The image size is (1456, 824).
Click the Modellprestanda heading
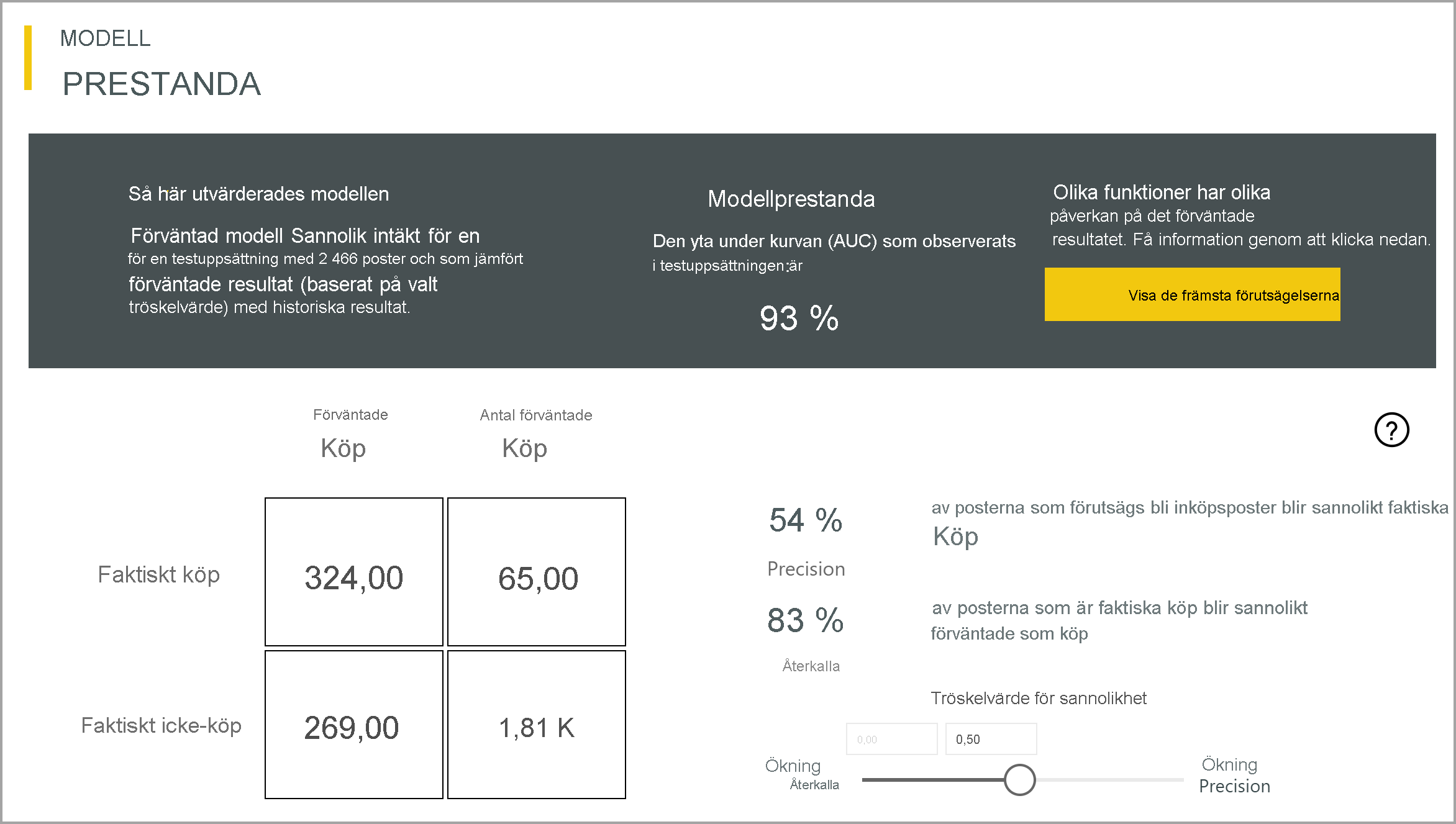point(791,199)
